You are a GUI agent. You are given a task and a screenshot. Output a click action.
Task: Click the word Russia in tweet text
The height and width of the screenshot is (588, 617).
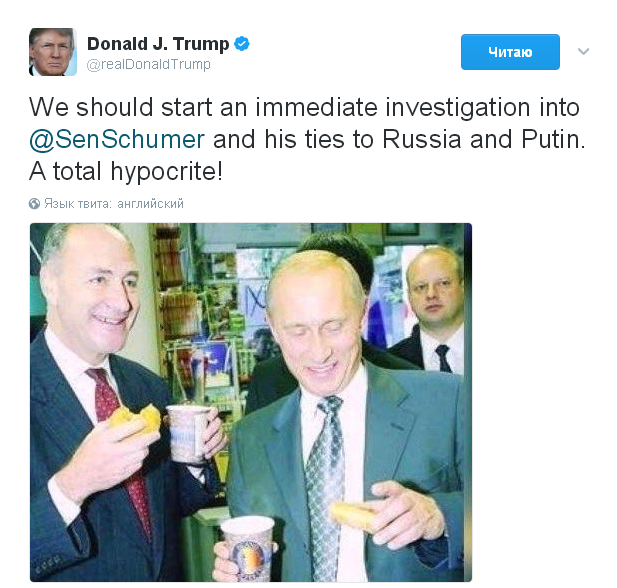[x=421, y=139]
